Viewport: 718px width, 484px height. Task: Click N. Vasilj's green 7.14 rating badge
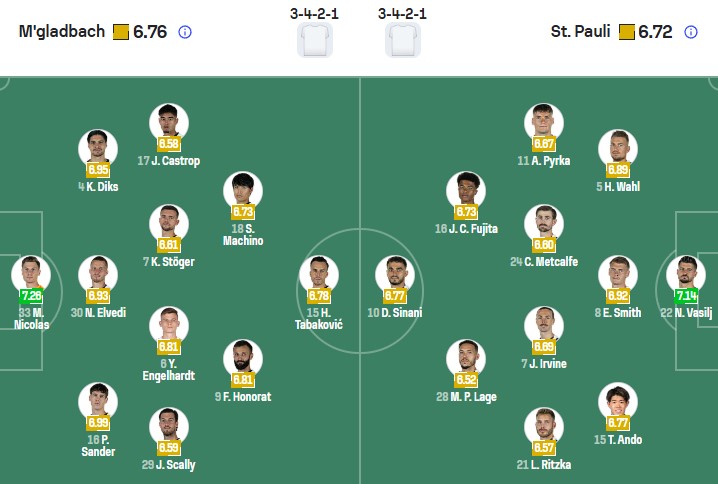pos(687,296)
